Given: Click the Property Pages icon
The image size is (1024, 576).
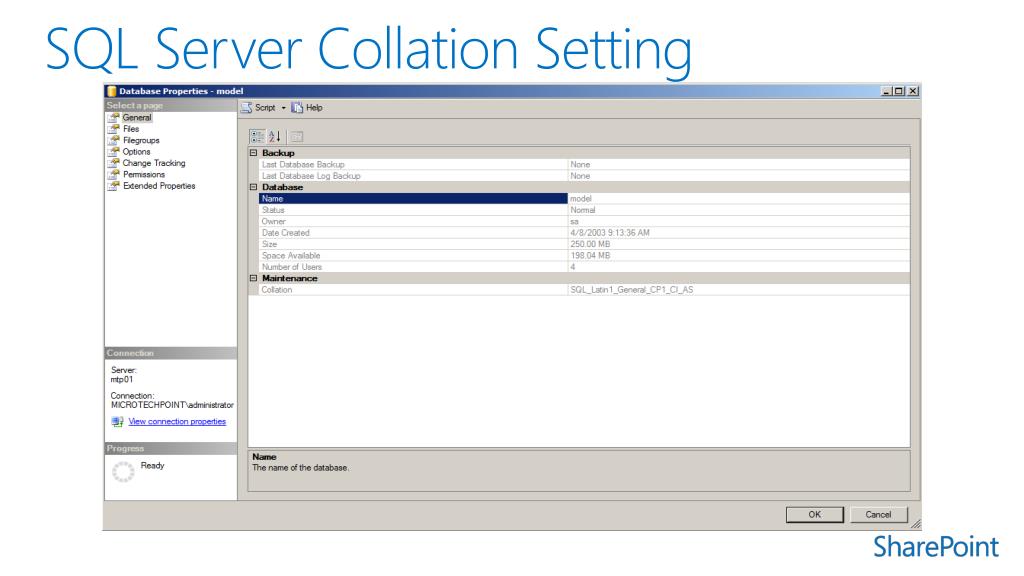Looking at the screenshot, I should [x=296, y=136].
